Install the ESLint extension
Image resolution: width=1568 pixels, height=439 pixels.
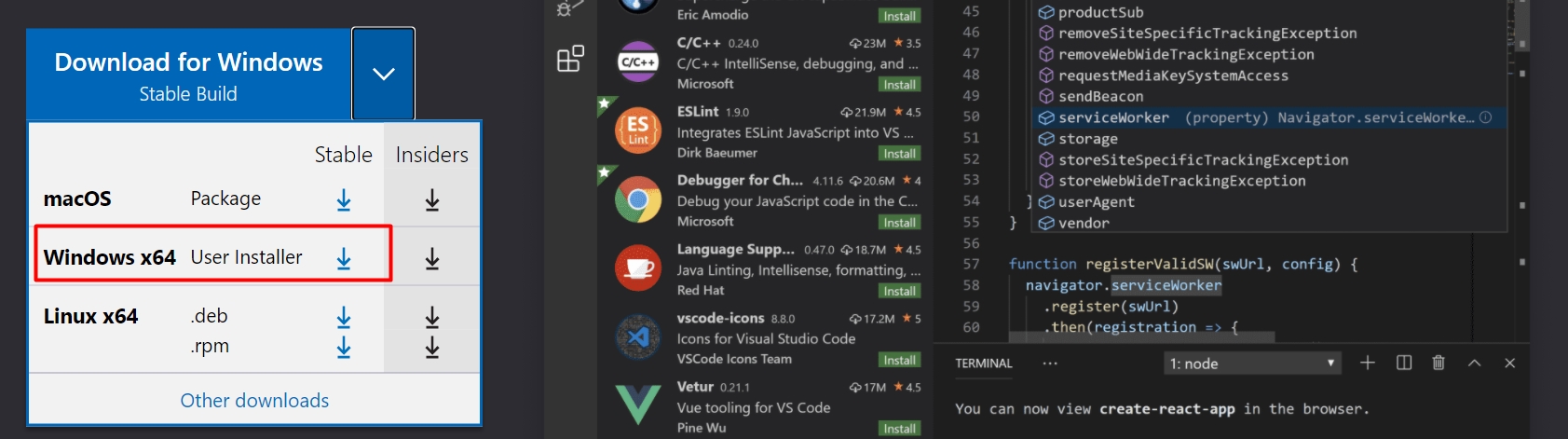click(899, 154)
